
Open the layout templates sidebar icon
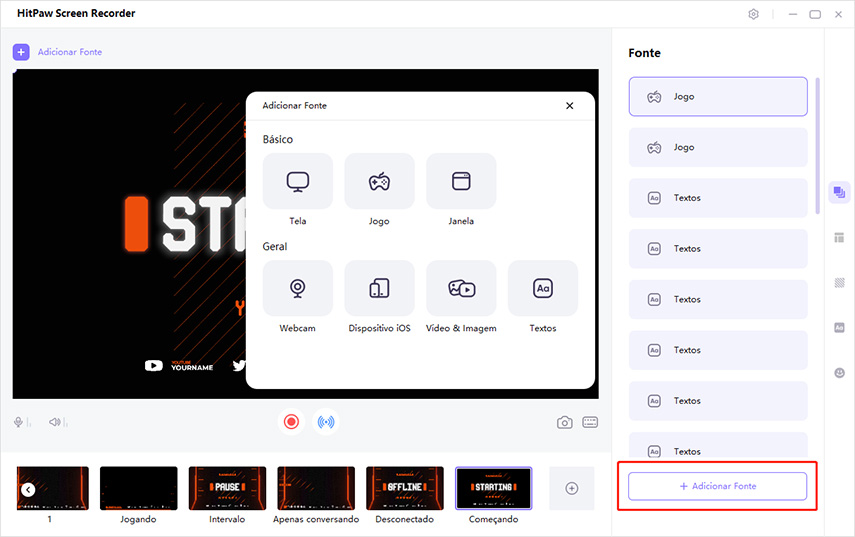point(839,238)
